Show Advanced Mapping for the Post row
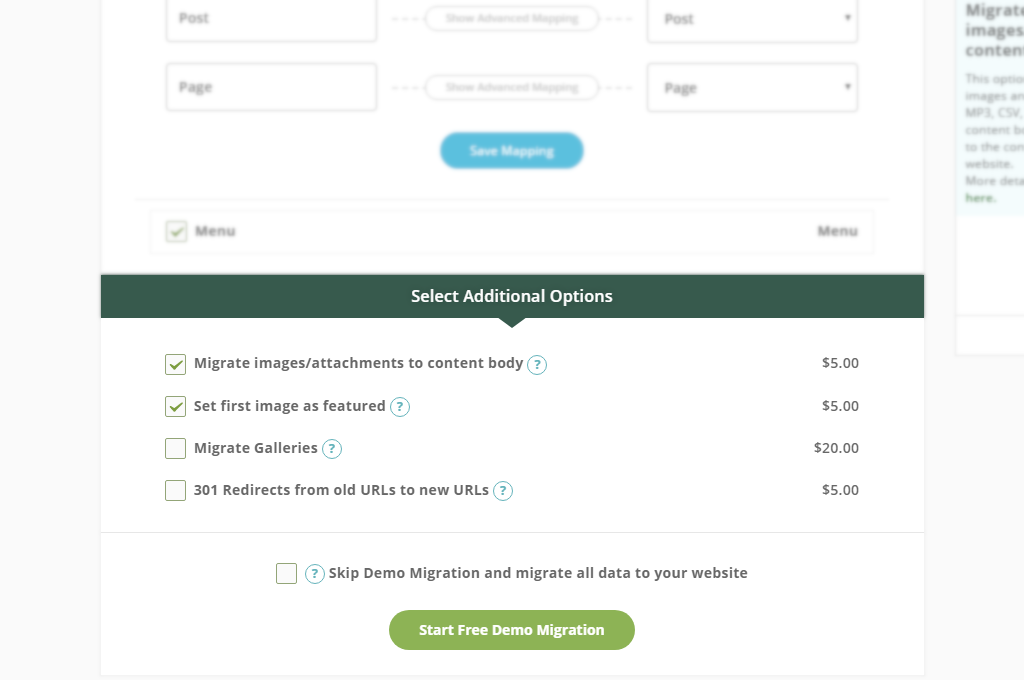 click(512, 19)
